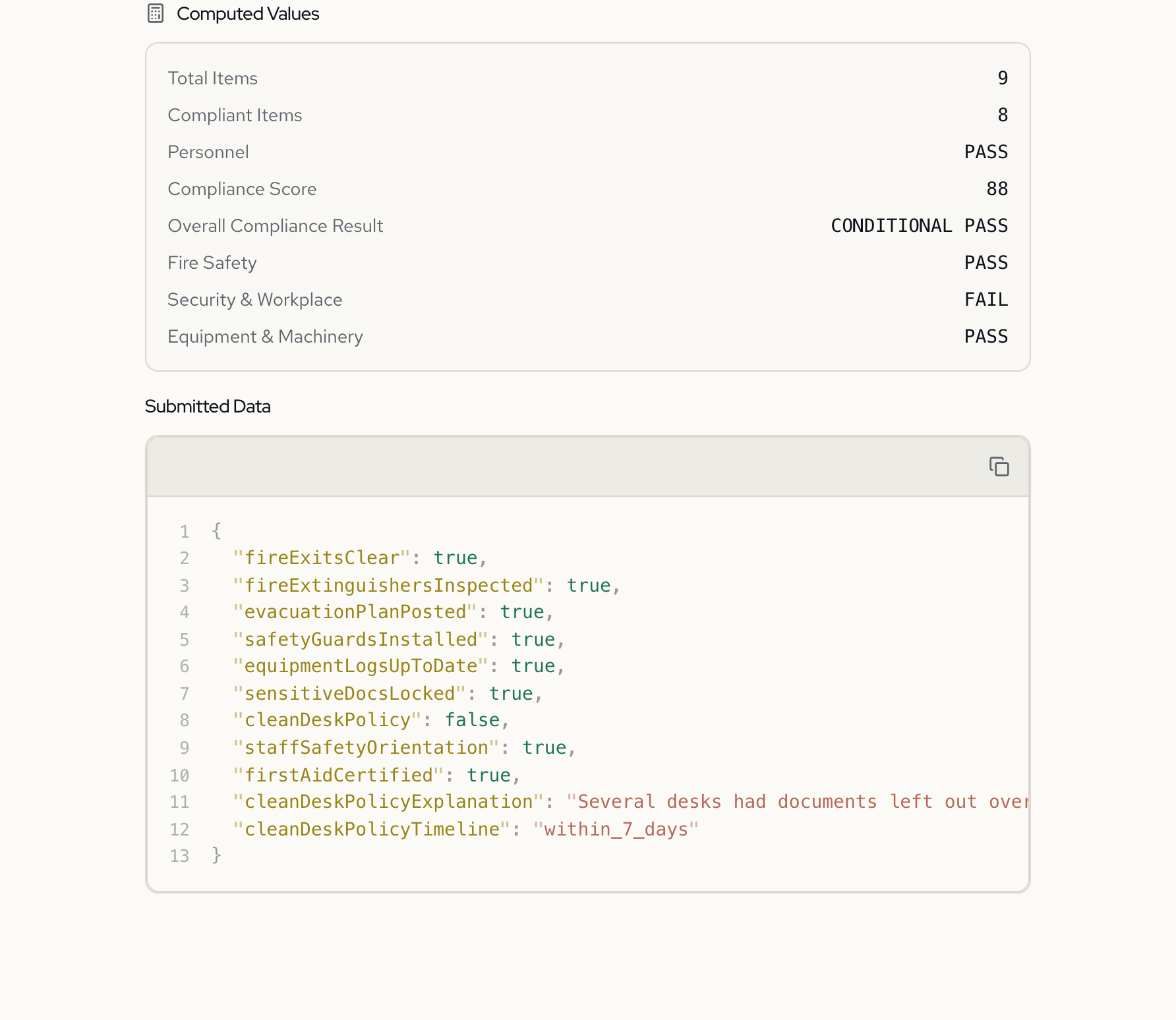Click the fireExitsClear key in the JSON

[322, 557]
